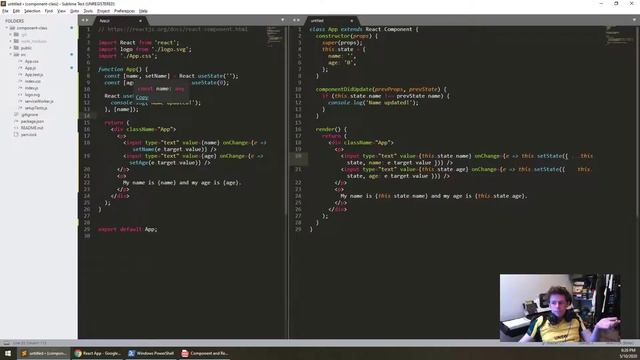Close the untitled tab in right pane
640x360 pixels.
pos(351,21)
